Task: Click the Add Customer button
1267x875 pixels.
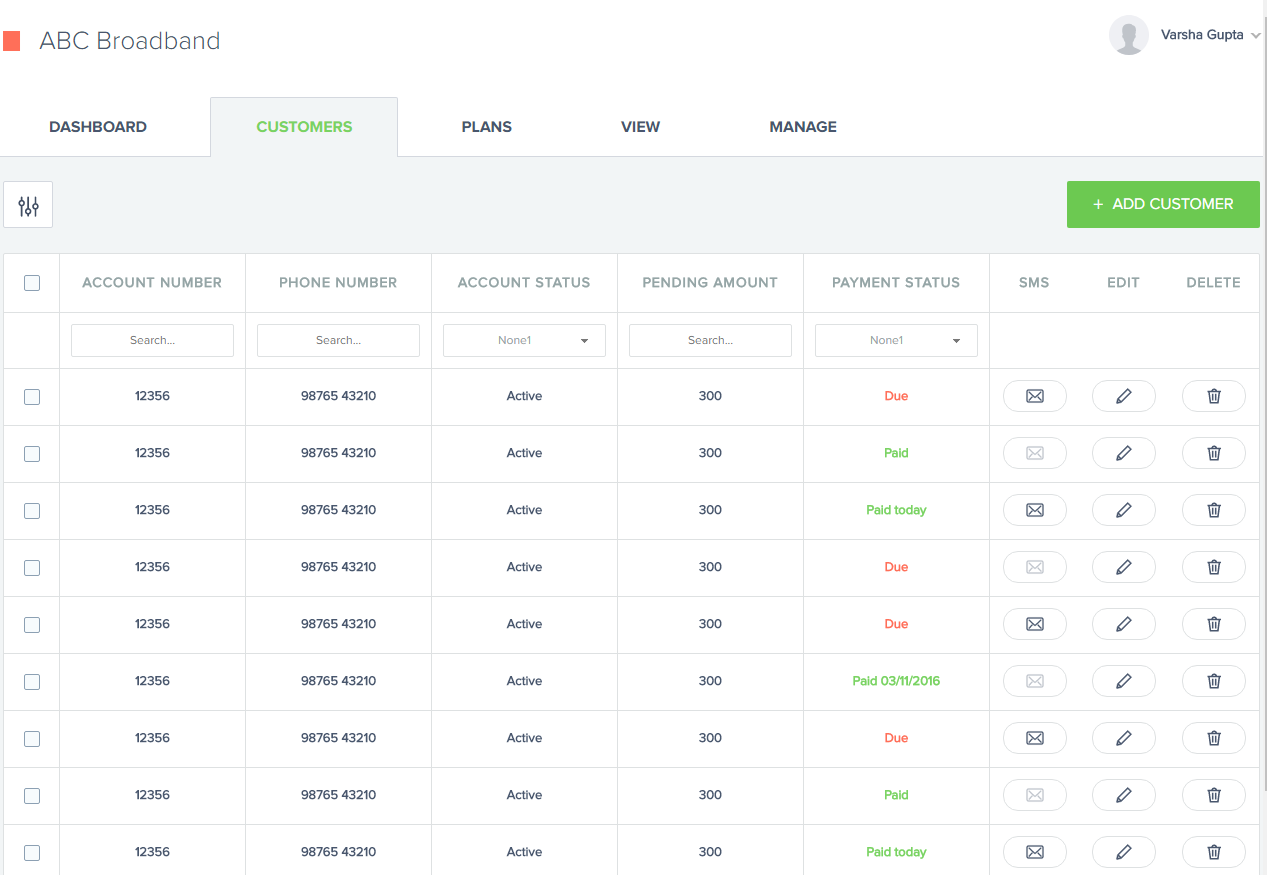Action: (x=1162, y=204)
